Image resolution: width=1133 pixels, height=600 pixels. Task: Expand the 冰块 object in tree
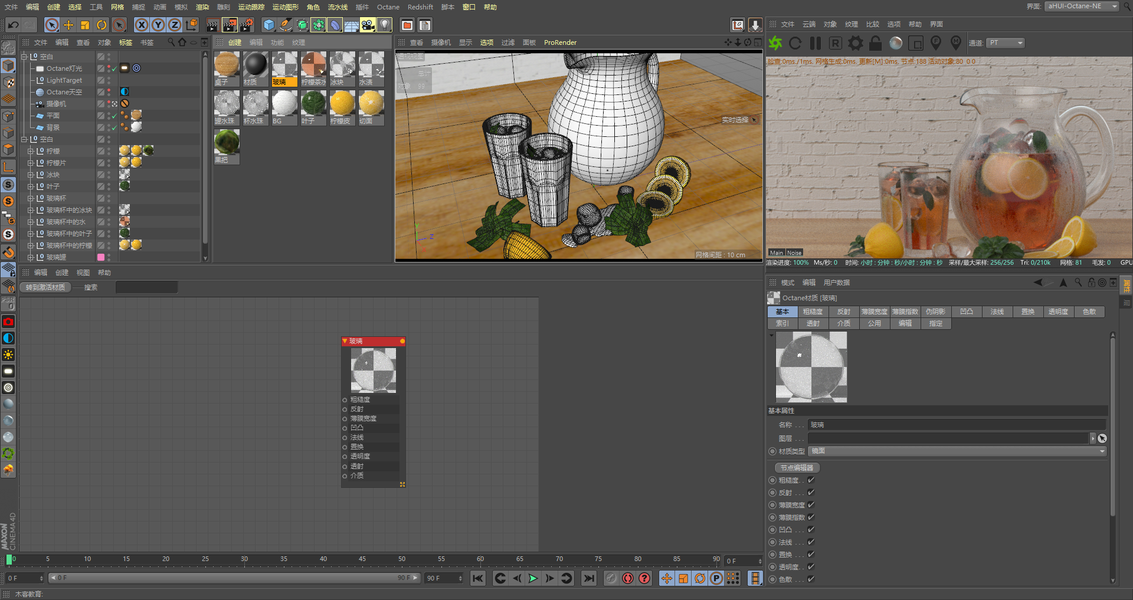(30, 175)
